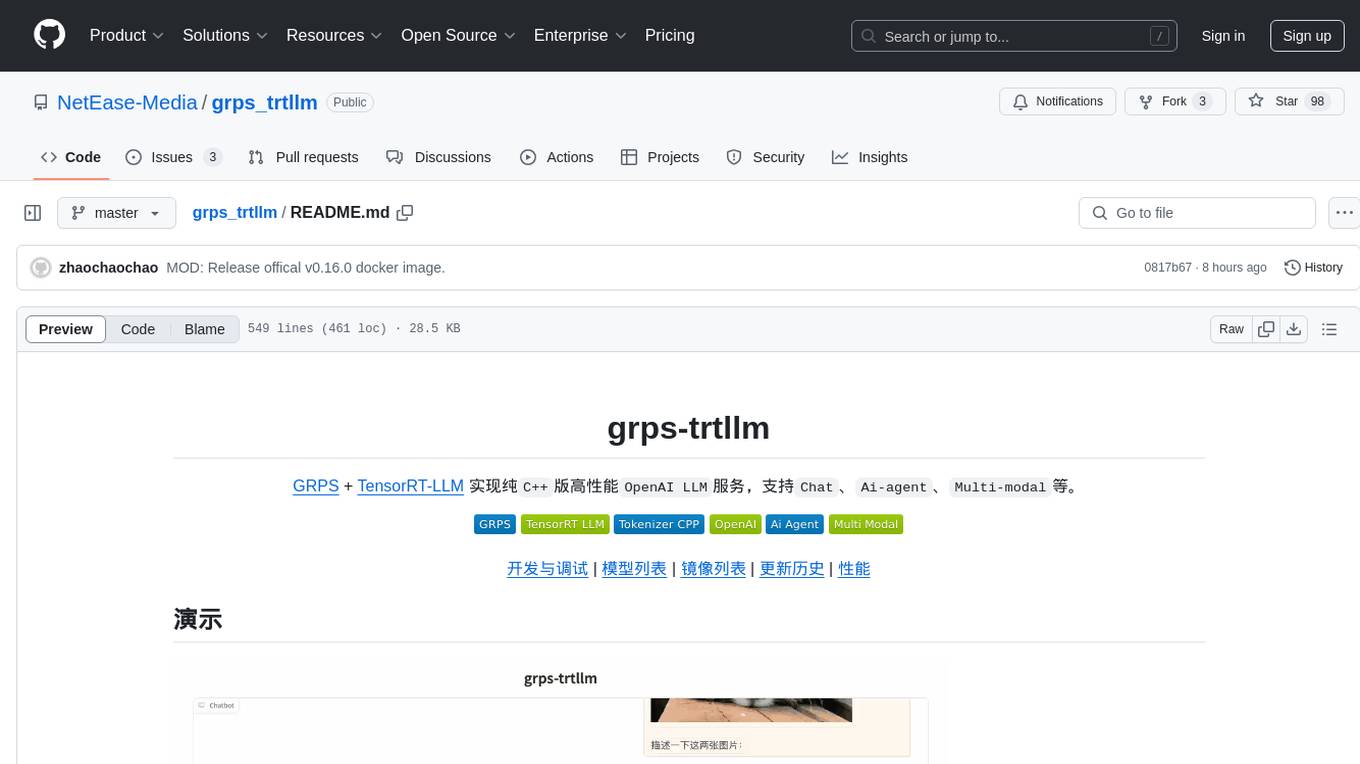Viewport: 1360px width, 764px height.
Task: Copy raw file contents
Action: point(1266,329)
